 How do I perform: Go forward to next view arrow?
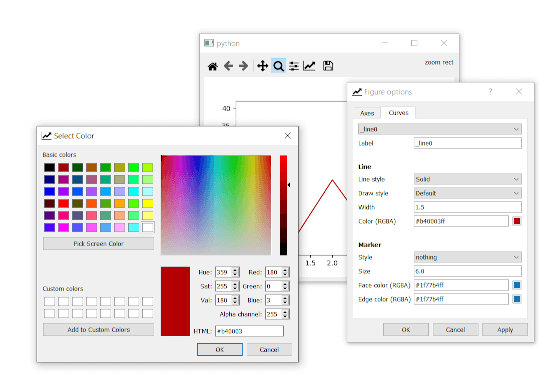243,66
